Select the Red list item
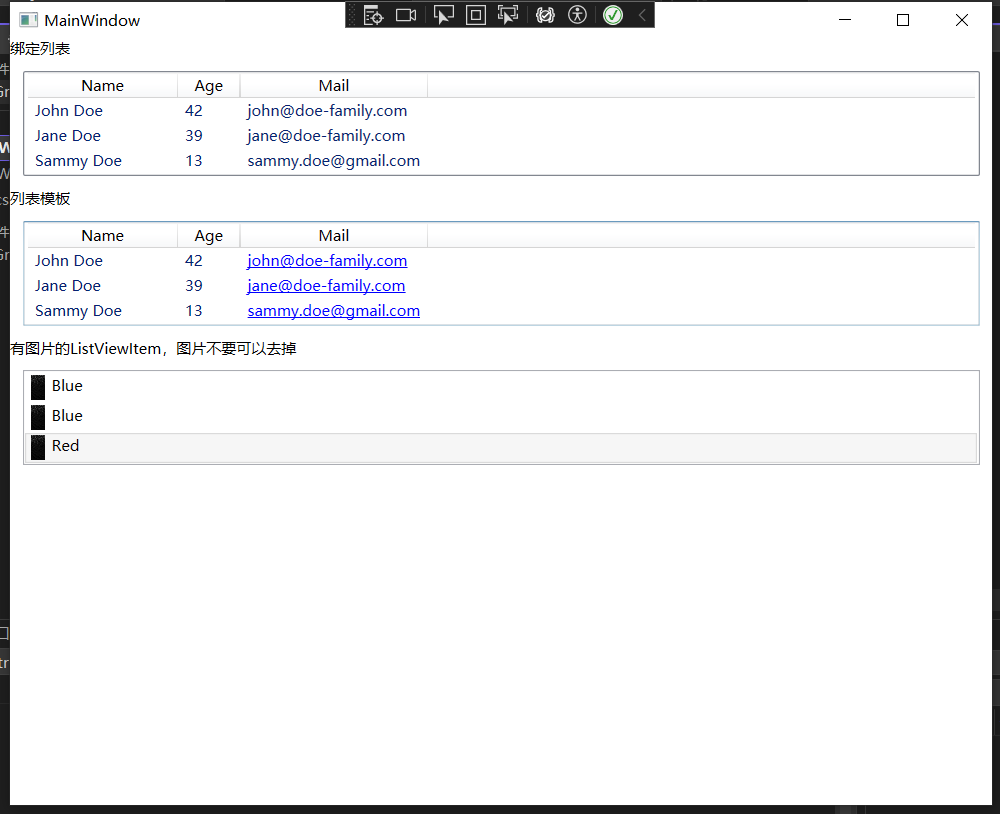1000x814 pixels. [x=501, y=447]
